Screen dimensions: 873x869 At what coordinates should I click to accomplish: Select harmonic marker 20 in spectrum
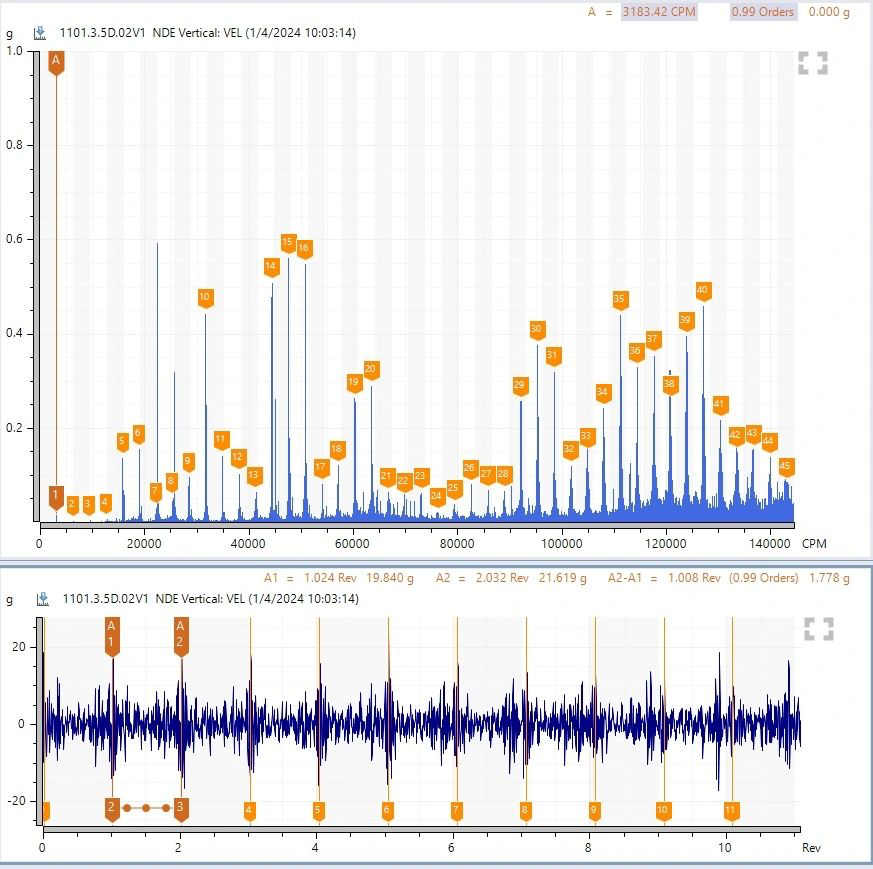[x=371, y=370]
